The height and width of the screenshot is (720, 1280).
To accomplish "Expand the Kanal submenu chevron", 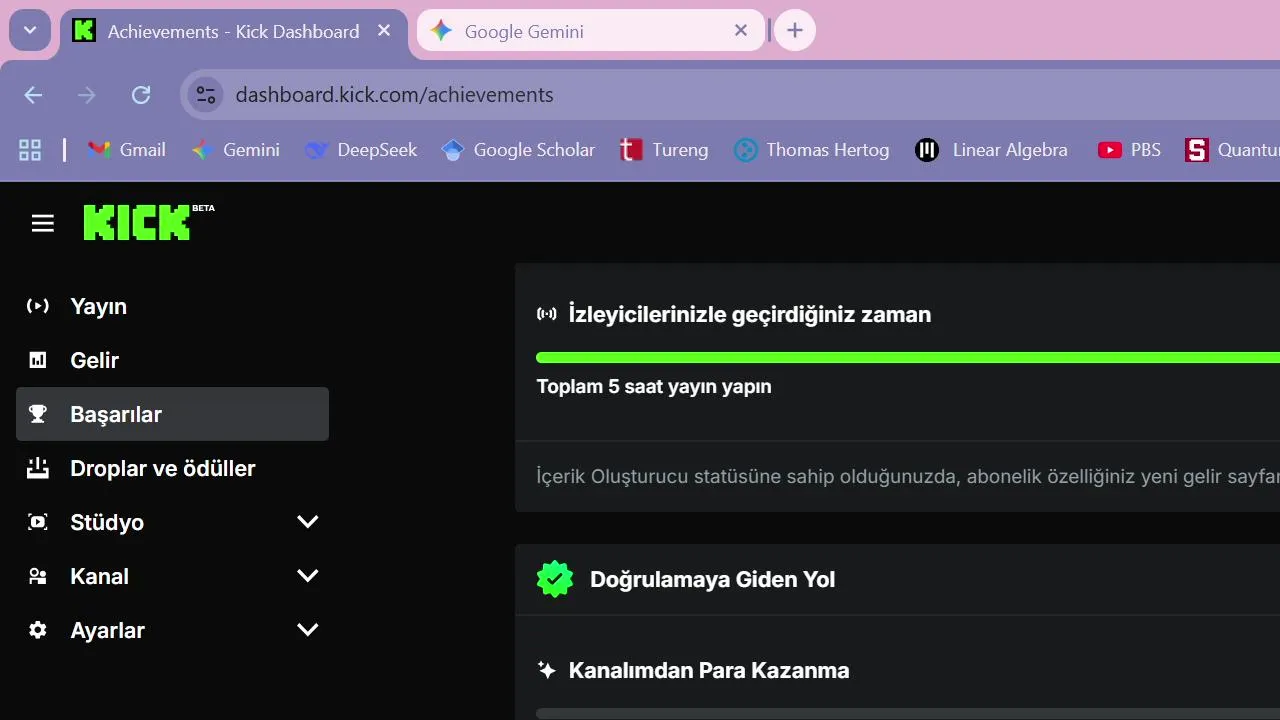I will point(308,576).
